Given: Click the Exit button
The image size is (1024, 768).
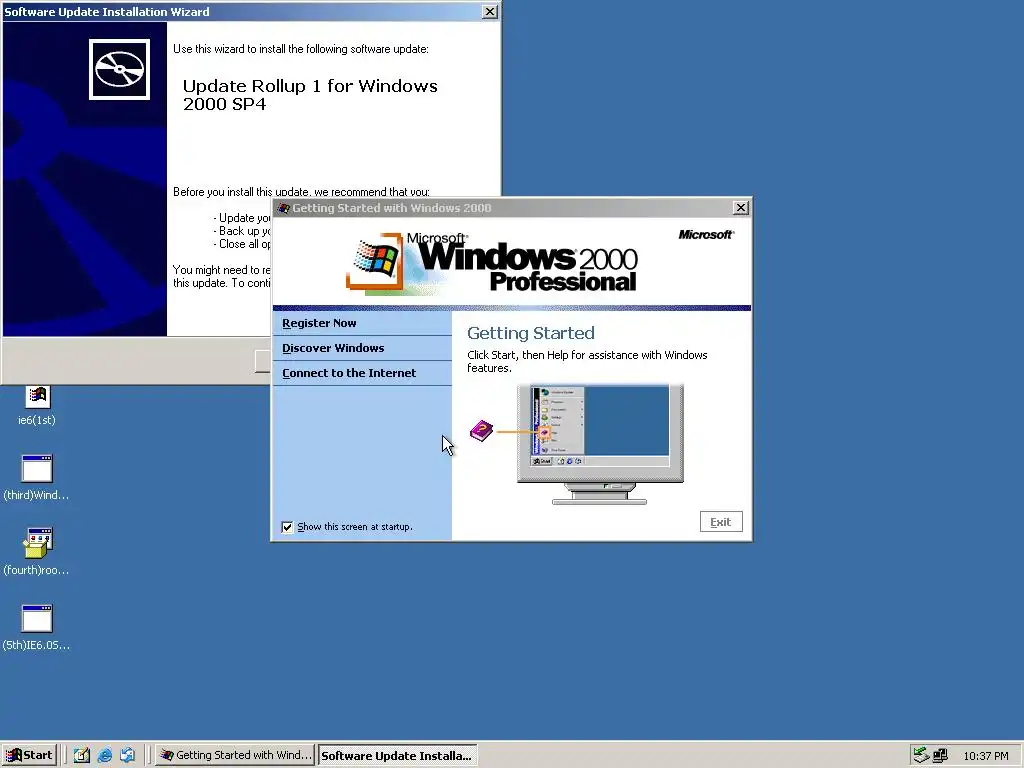Looking at the screenshot, I should [721, 522].
